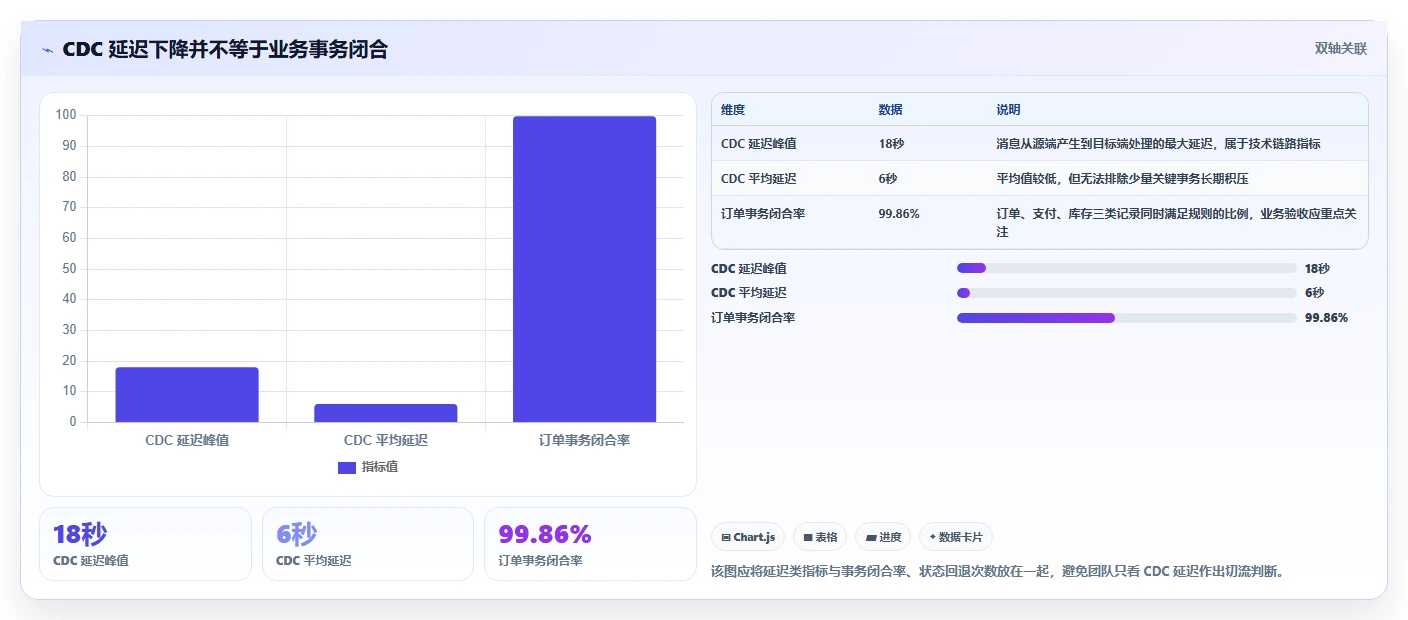Viewport: 1408px width, 620px height.
Task: Toggle the 指标值 legend swatch
Action: coord(347,467)
